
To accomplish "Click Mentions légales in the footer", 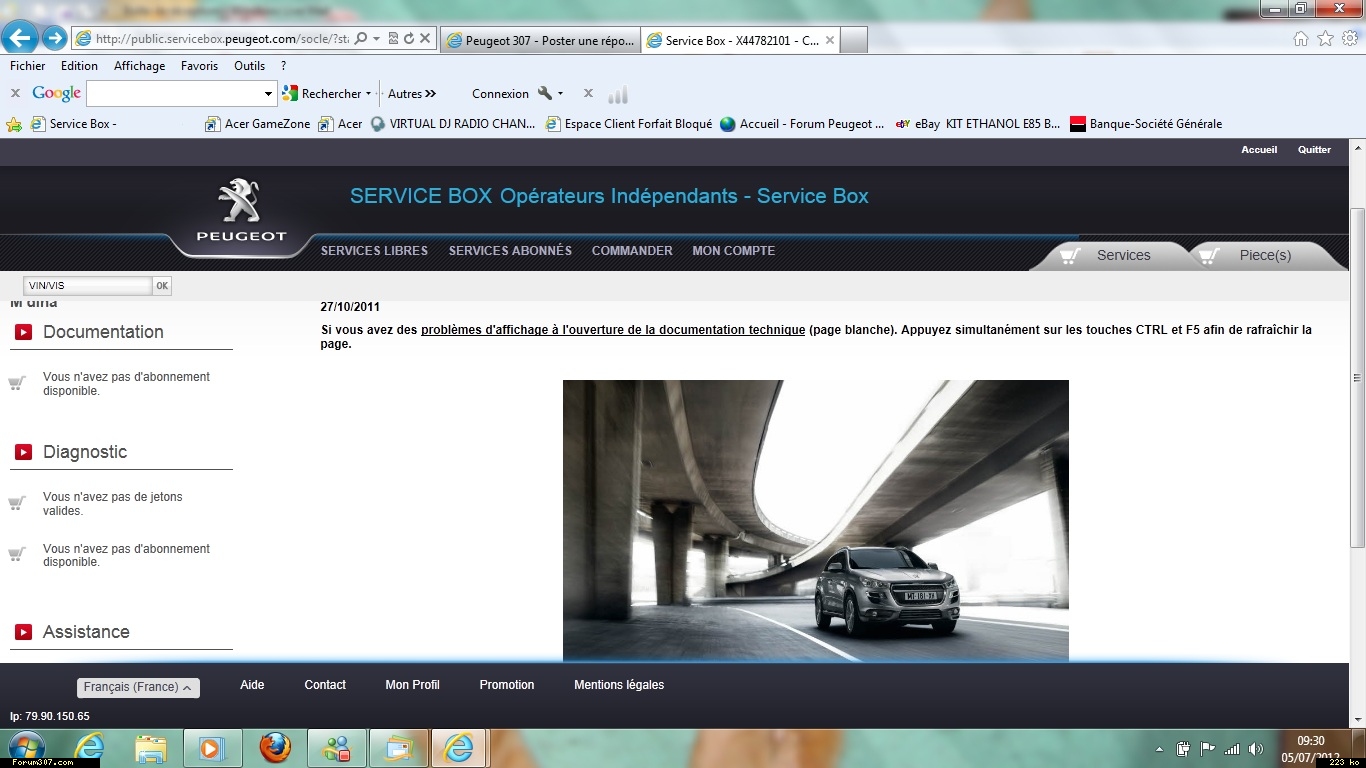I will tap(619, 685).
